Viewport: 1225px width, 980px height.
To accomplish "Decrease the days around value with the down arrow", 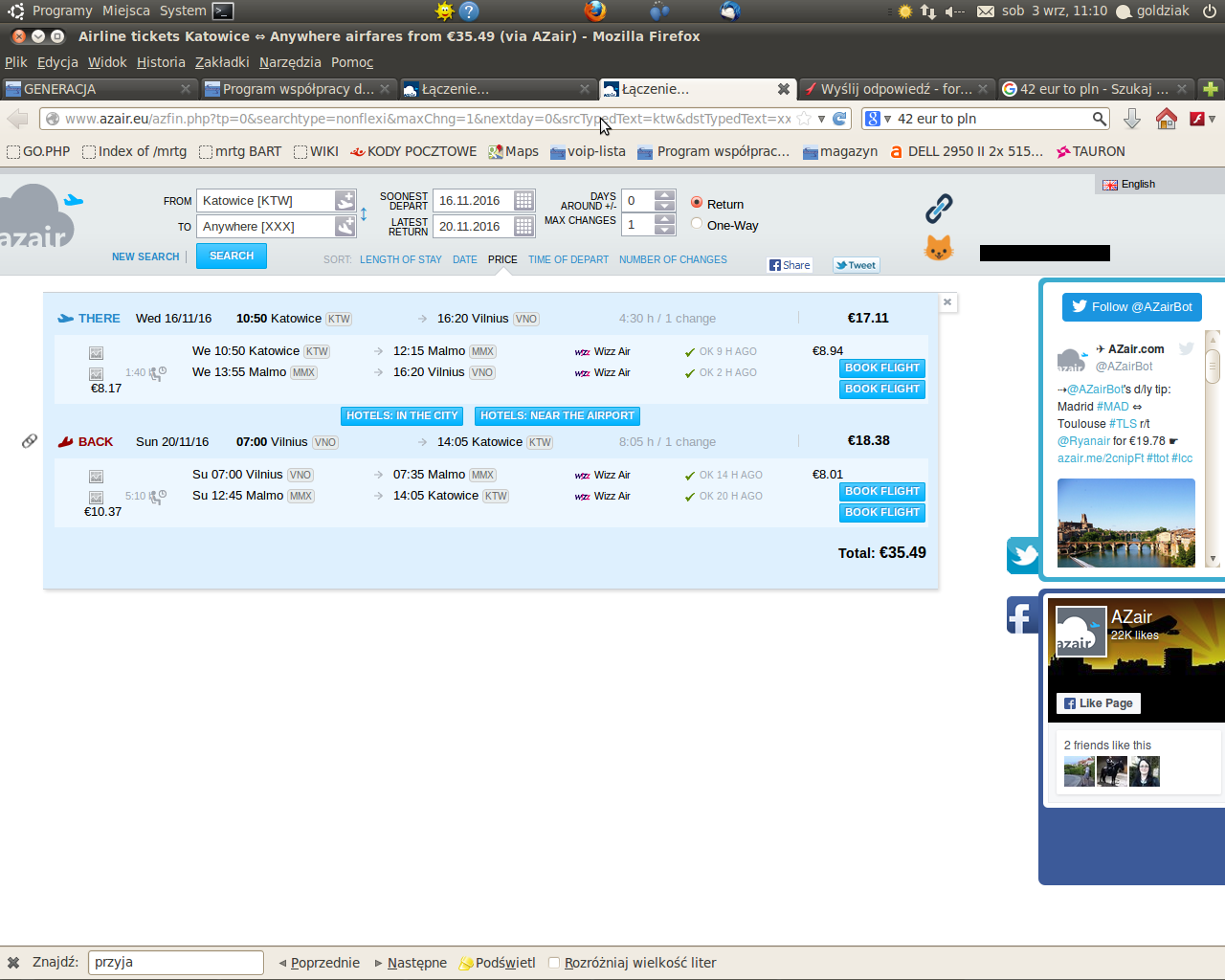I will point(665,206).
